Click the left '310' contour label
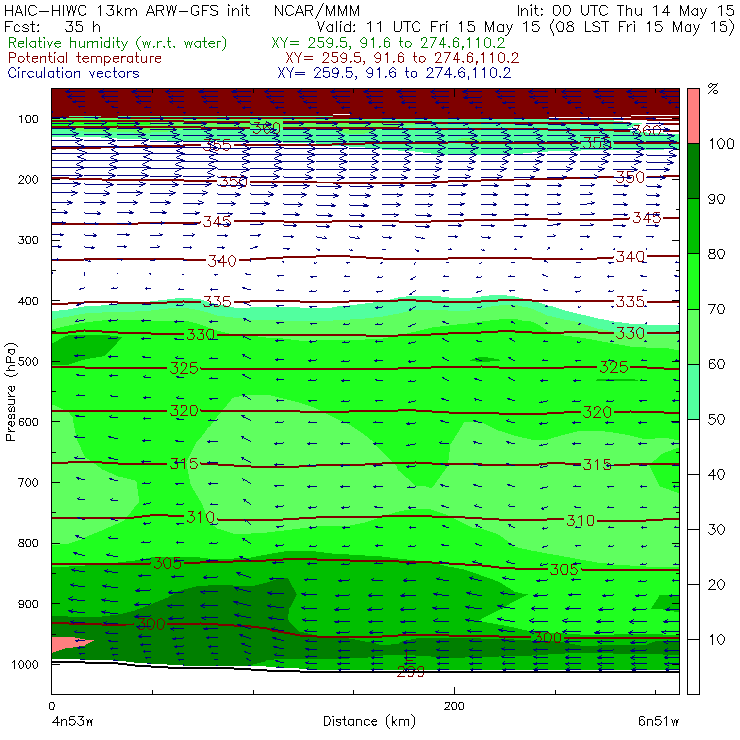 click(x=201, y=517)
